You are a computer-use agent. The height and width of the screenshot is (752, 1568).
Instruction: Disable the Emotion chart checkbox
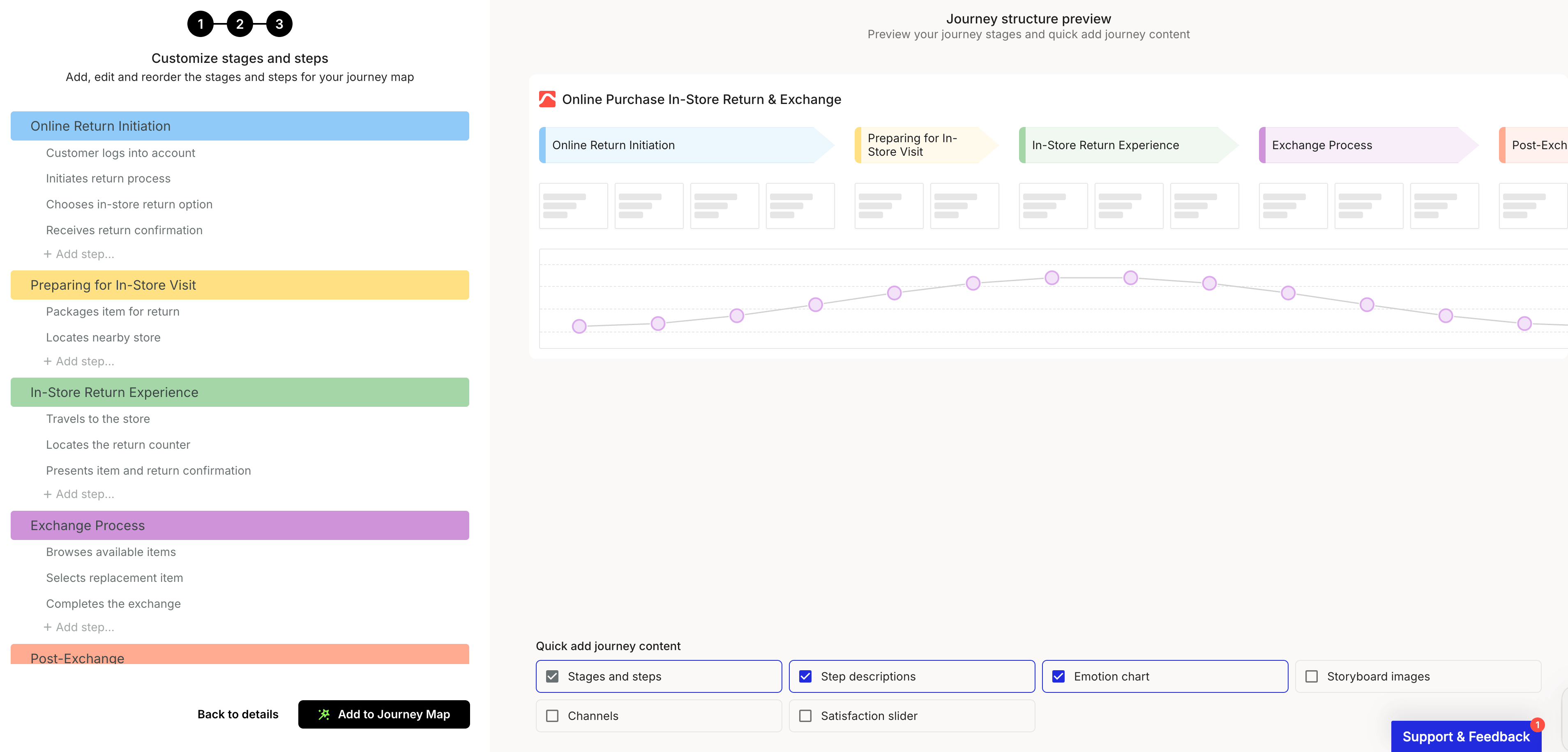(1058, 676)
